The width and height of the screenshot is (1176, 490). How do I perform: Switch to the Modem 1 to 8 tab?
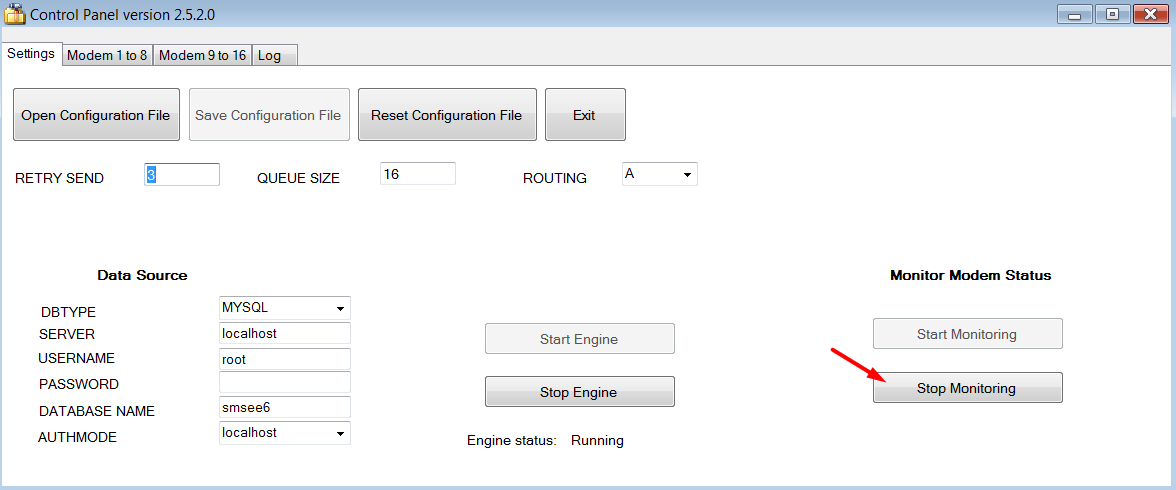pyautogui.click(x=107, y=56)
